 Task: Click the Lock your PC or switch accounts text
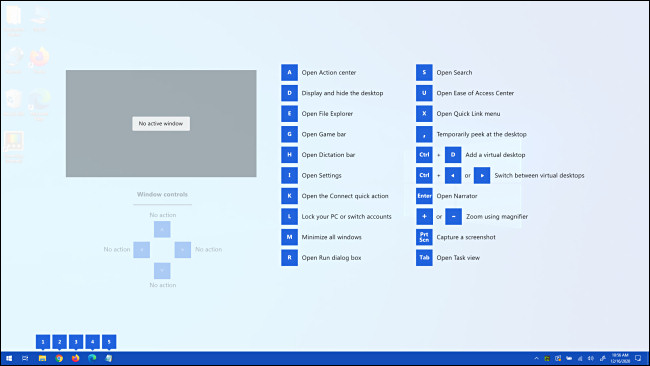click(x=347, y=216)
